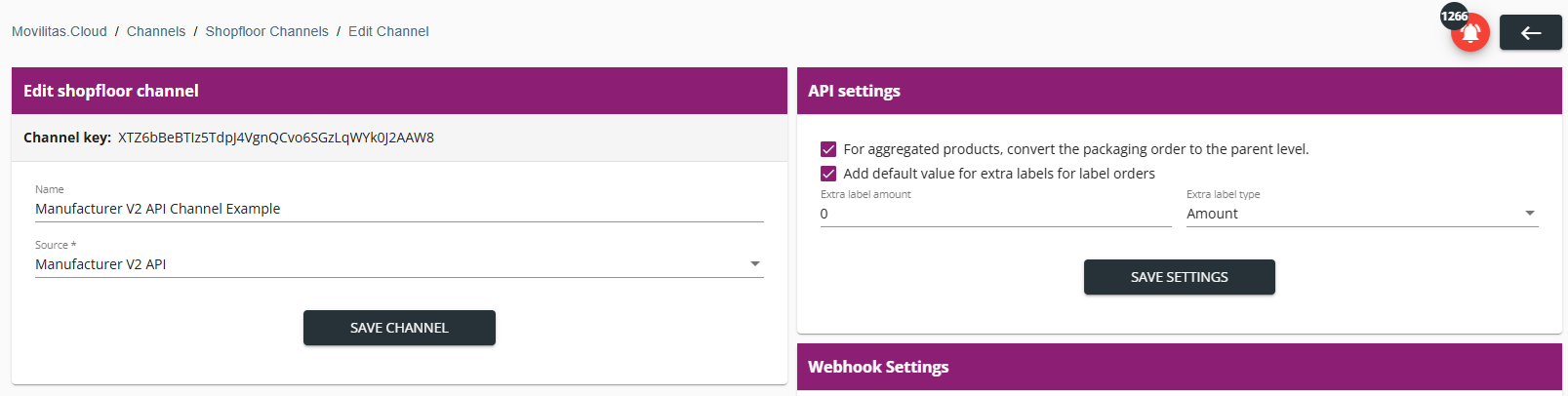Click the API settings panel header
Image resolution: width=1568 pixels, height=396 pixels.
click(x=1179, y=91)
